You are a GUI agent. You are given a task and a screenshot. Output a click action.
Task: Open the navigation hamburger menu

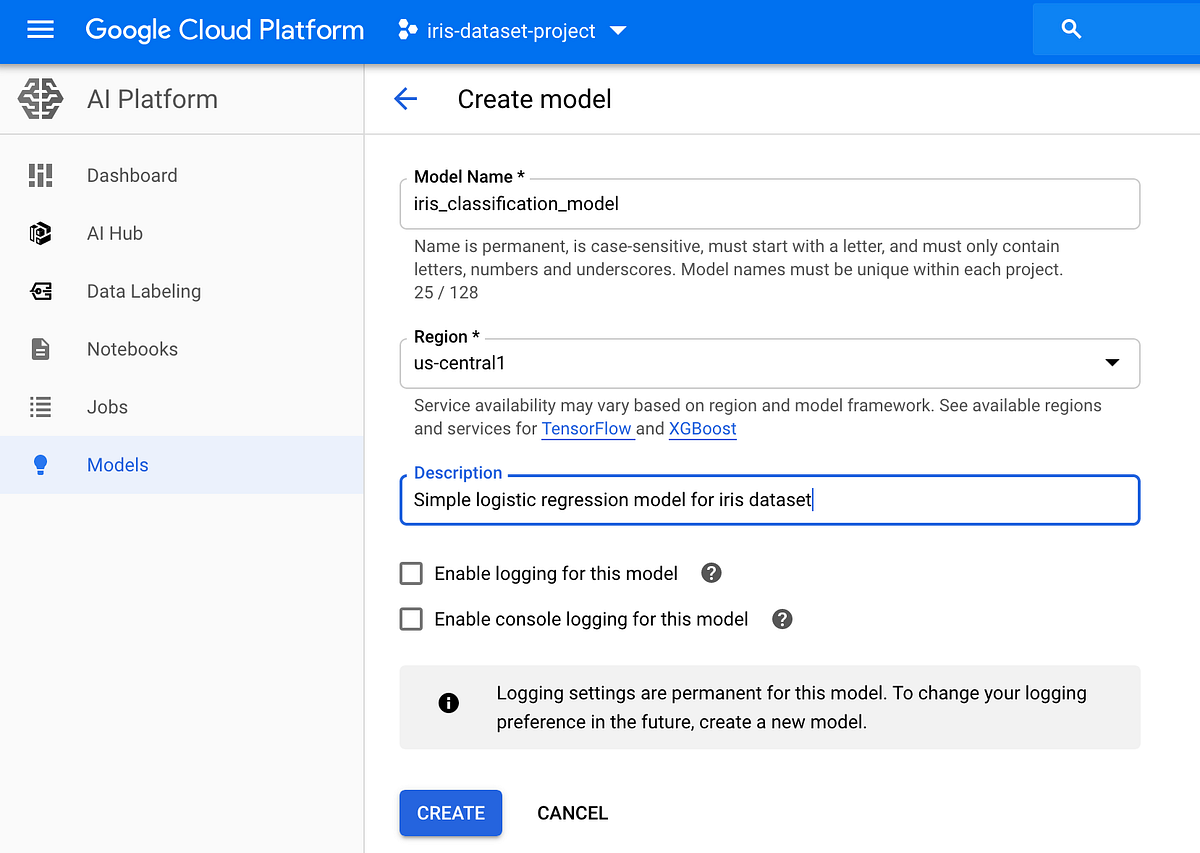tap(40, 29)
